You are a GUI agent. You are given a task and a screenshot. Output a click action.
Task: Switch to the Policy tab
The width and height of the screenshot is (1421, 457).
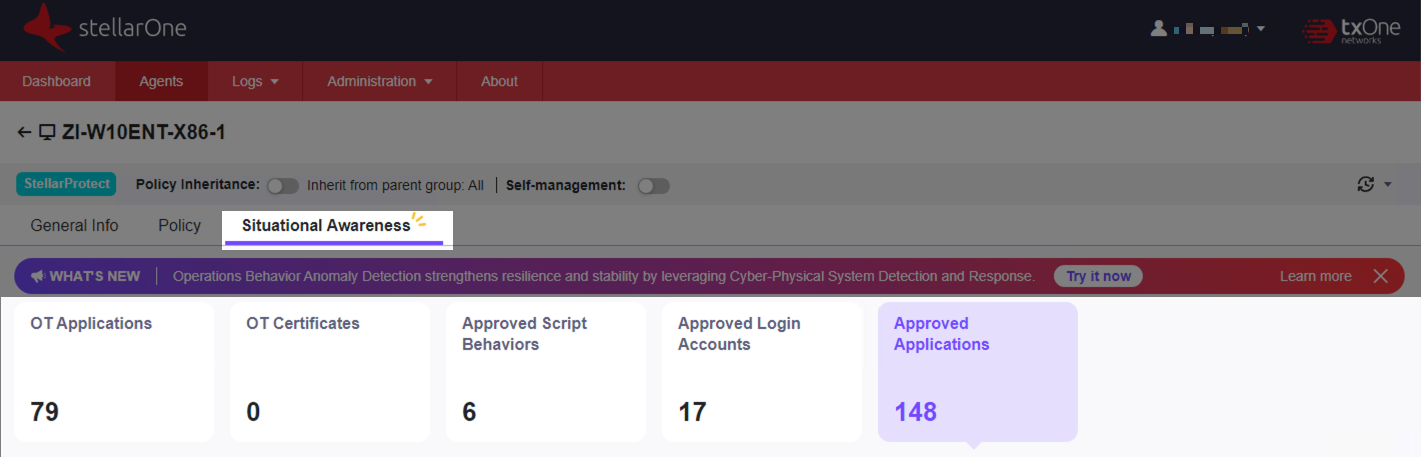pyautogui.click(x=179, y=225)
